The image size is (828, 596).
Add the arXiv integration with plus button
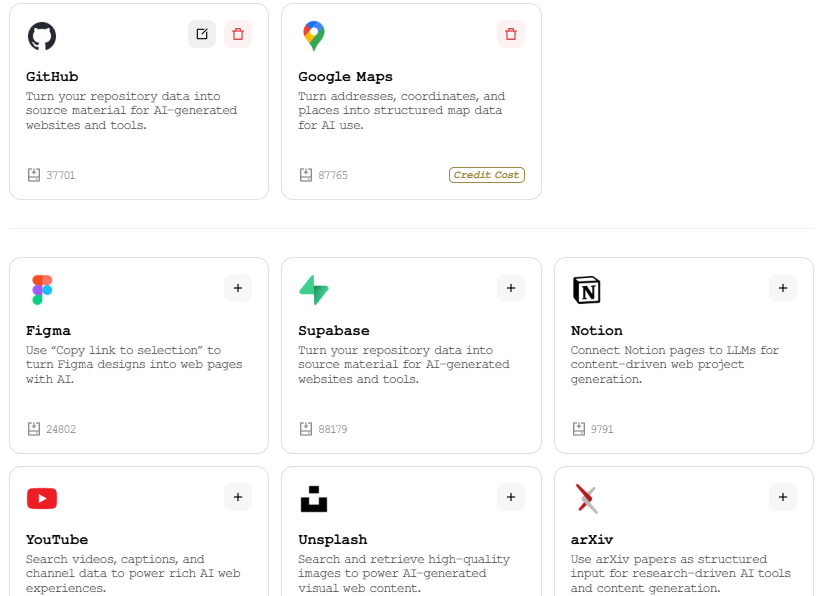click(x=783, y=497)
